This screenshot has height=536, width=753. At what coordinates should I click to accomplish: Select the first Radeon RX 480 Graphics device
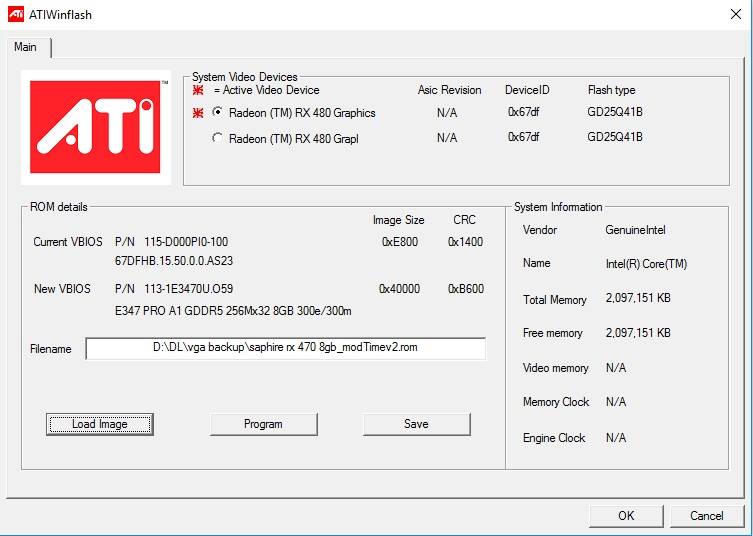pos(218,113)
